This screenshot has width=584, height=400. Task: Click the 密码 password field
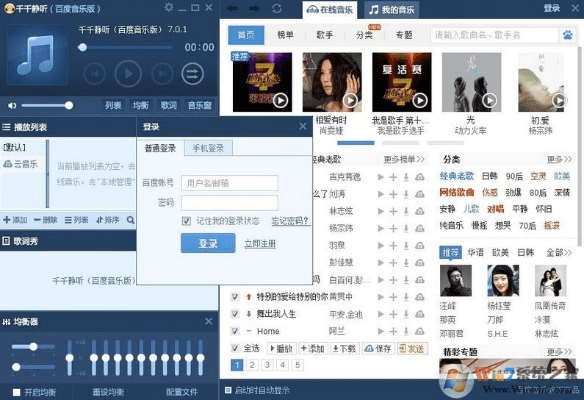click(x=229, y=203)
